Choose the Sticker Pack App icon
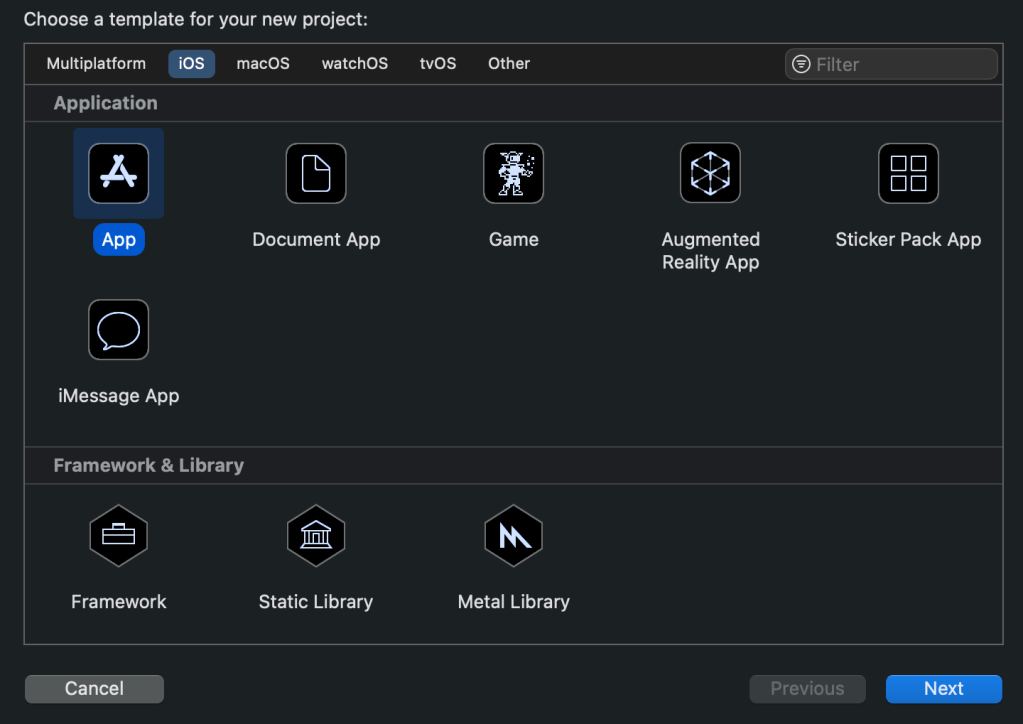This screenshot has height=724, width=1023. pos(908,173)
